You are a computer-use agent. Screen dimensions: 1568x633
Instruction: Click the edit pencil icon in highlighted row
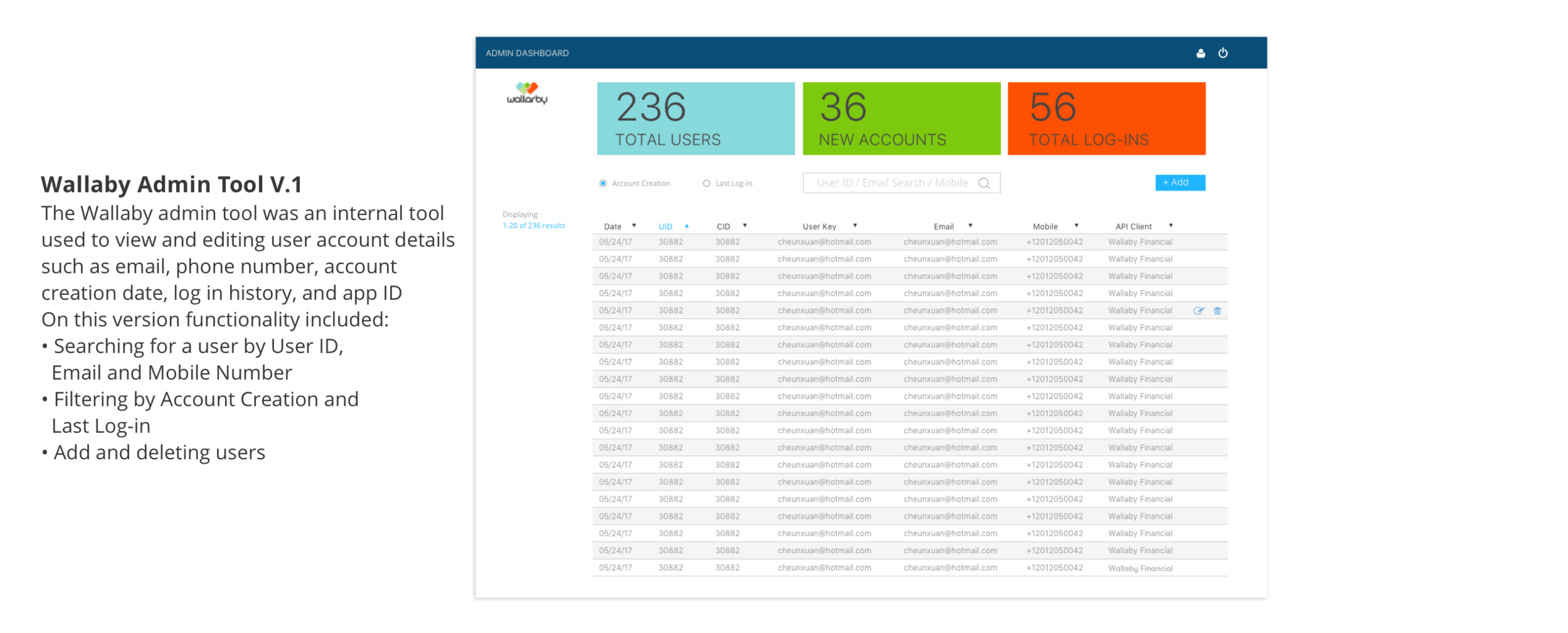pos(1199,311)
